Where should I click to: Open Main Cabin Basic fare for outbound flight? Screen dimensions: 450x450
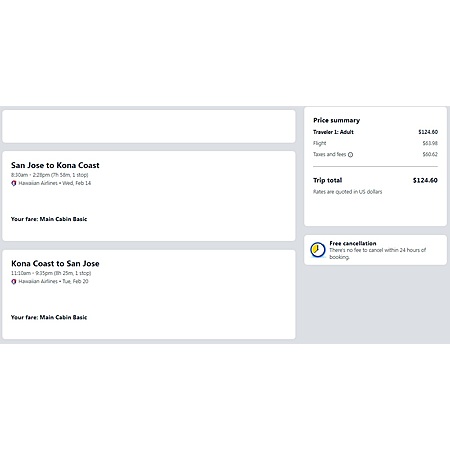pyautogui.click(x=49, y=219)
